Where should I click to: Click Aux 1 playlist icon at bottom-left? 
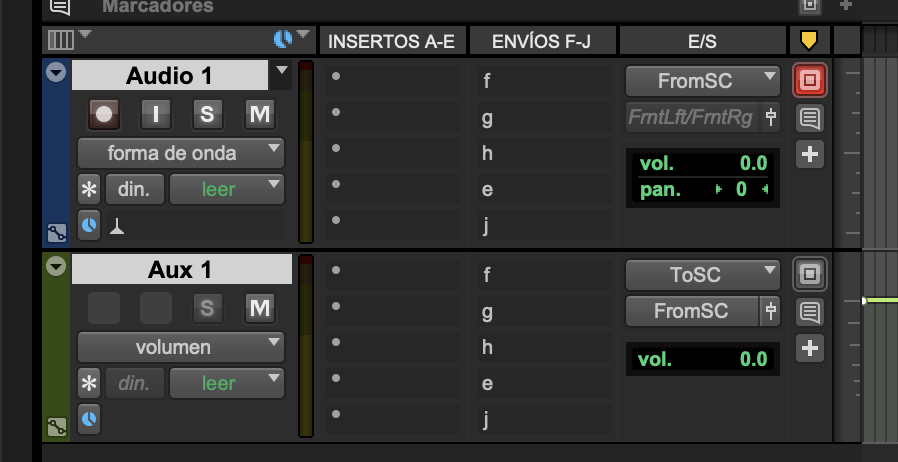(x=56, y=427)
